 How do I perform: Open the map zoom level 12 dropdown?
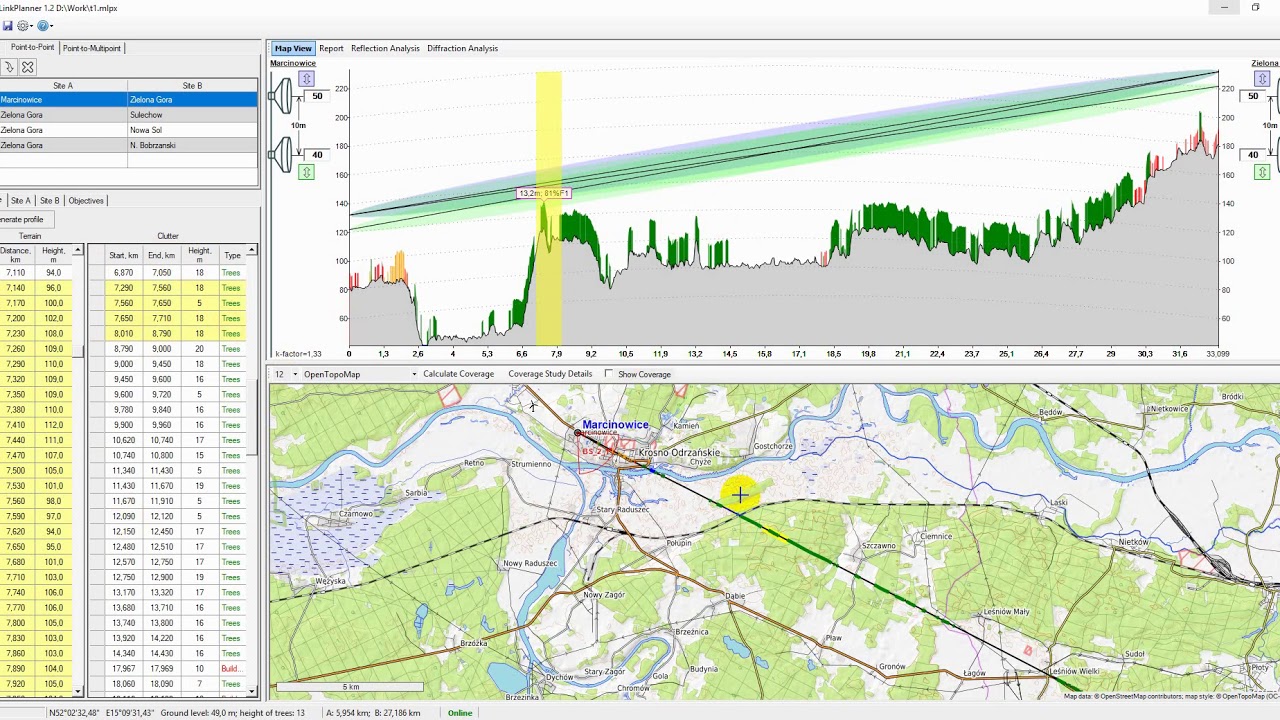tap(287, 373)
